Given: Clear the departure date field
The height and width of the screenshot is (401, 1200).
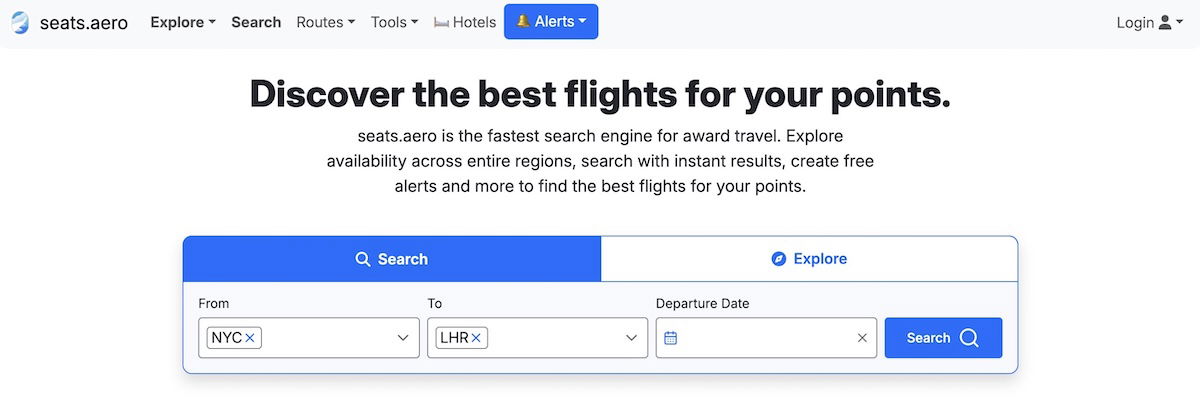Looking at the screenshot, I should (862, 338).
